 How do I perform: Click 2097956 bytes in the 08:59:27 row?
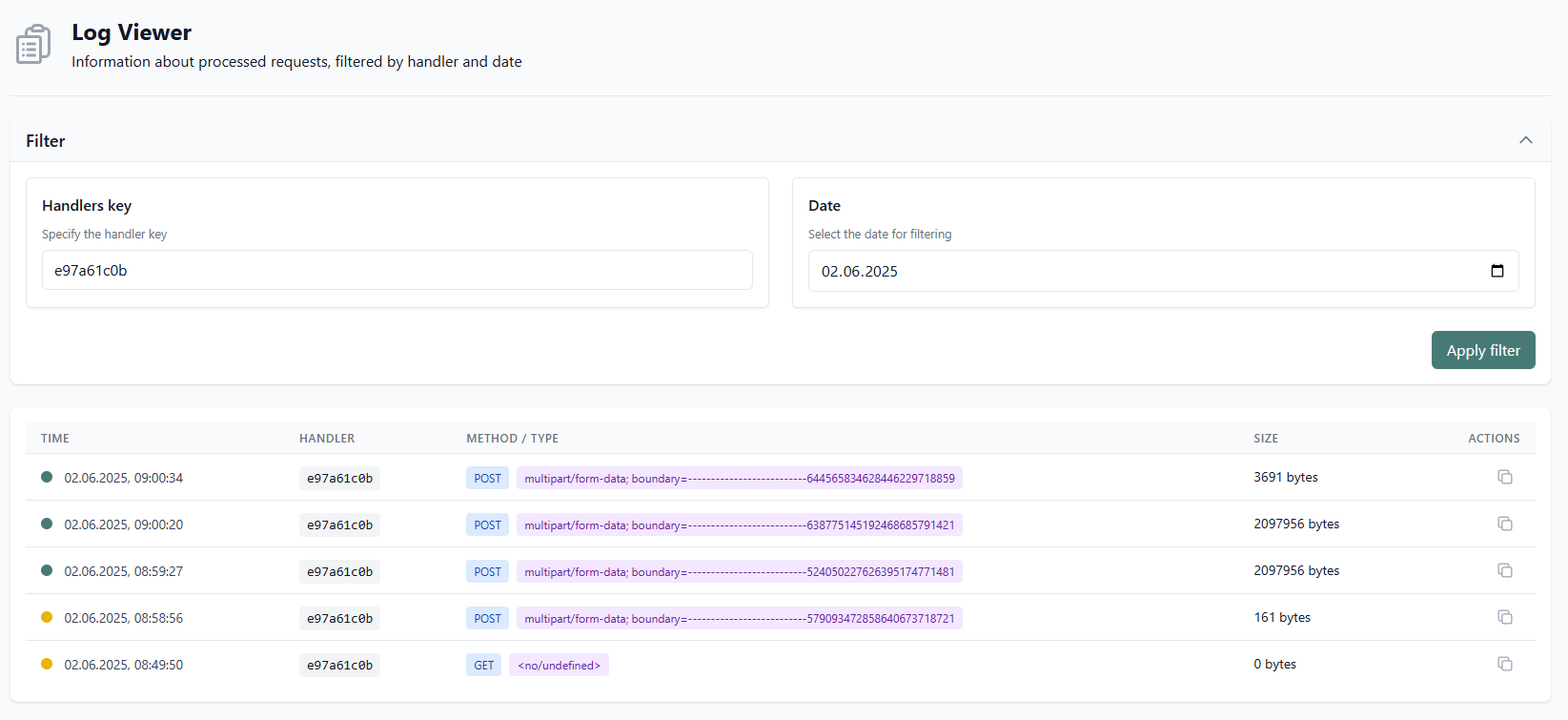tap(1296, 570)
